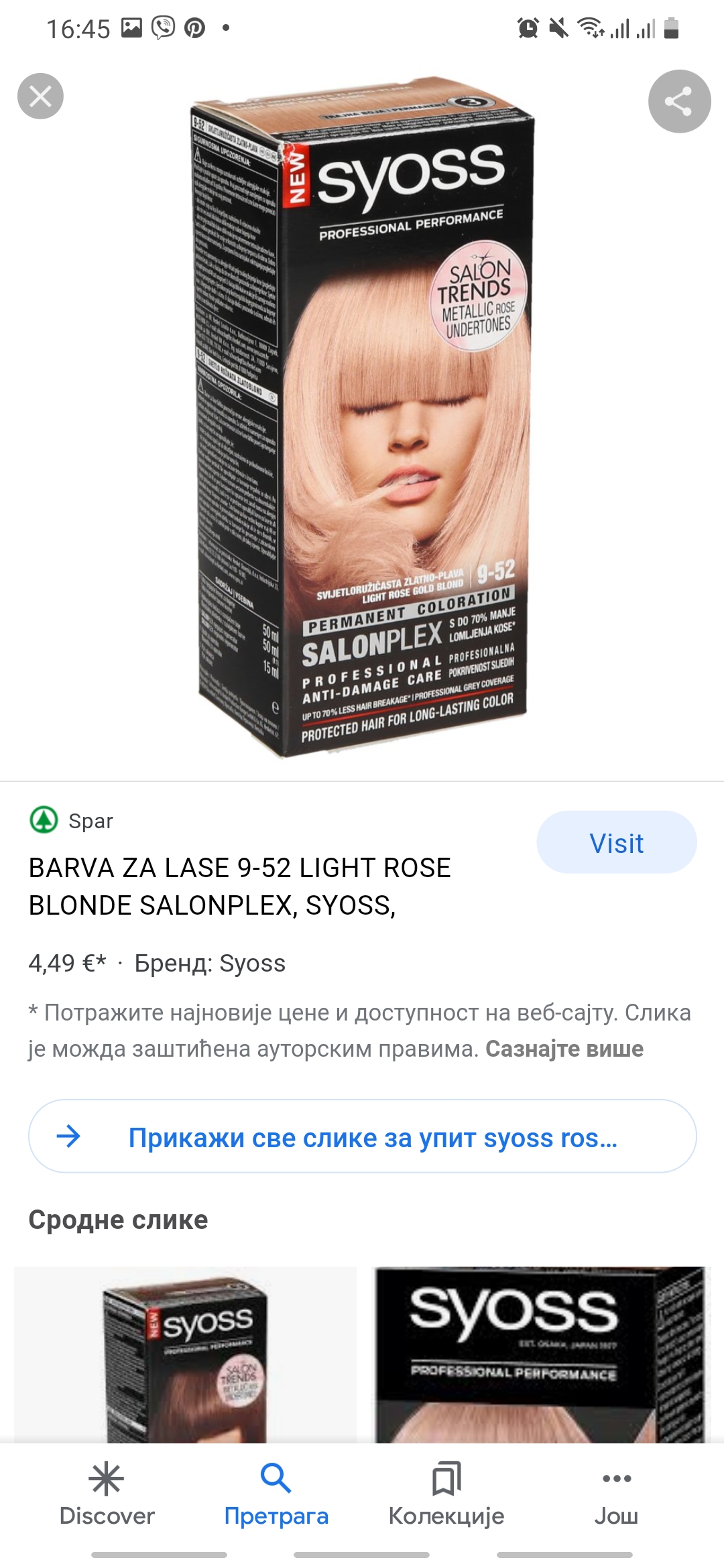Image resolution: width=724 pixels, height=1568 pixels.
Task: Open the main Syoss 9-52 product image
Action: pos(362,415)
